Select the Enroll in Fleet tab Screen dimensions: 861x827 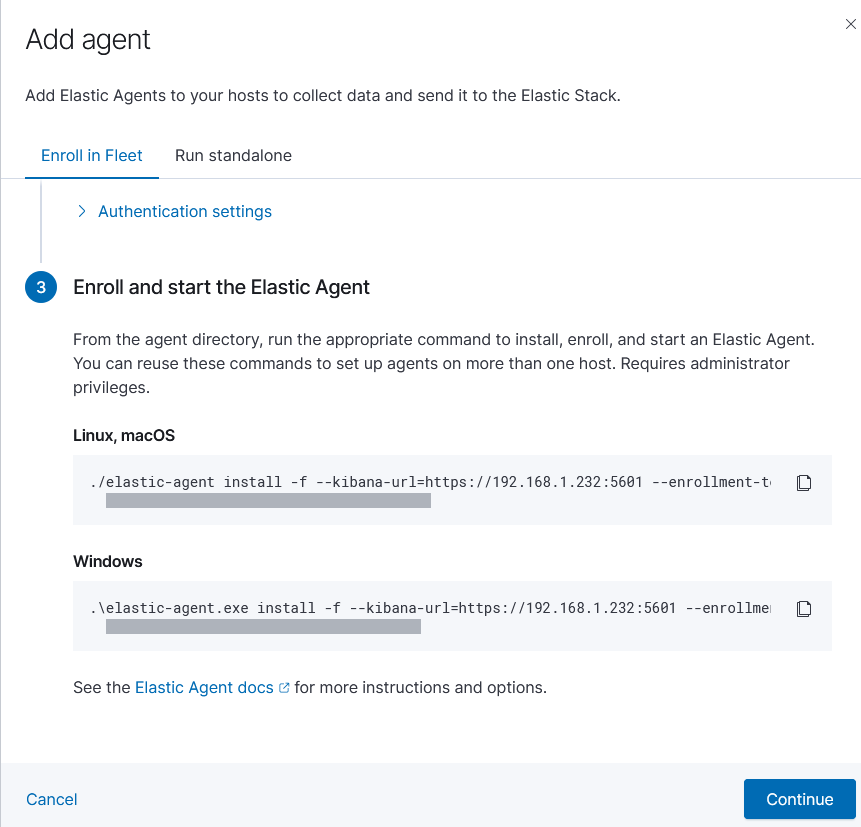(x=91, y=155)
